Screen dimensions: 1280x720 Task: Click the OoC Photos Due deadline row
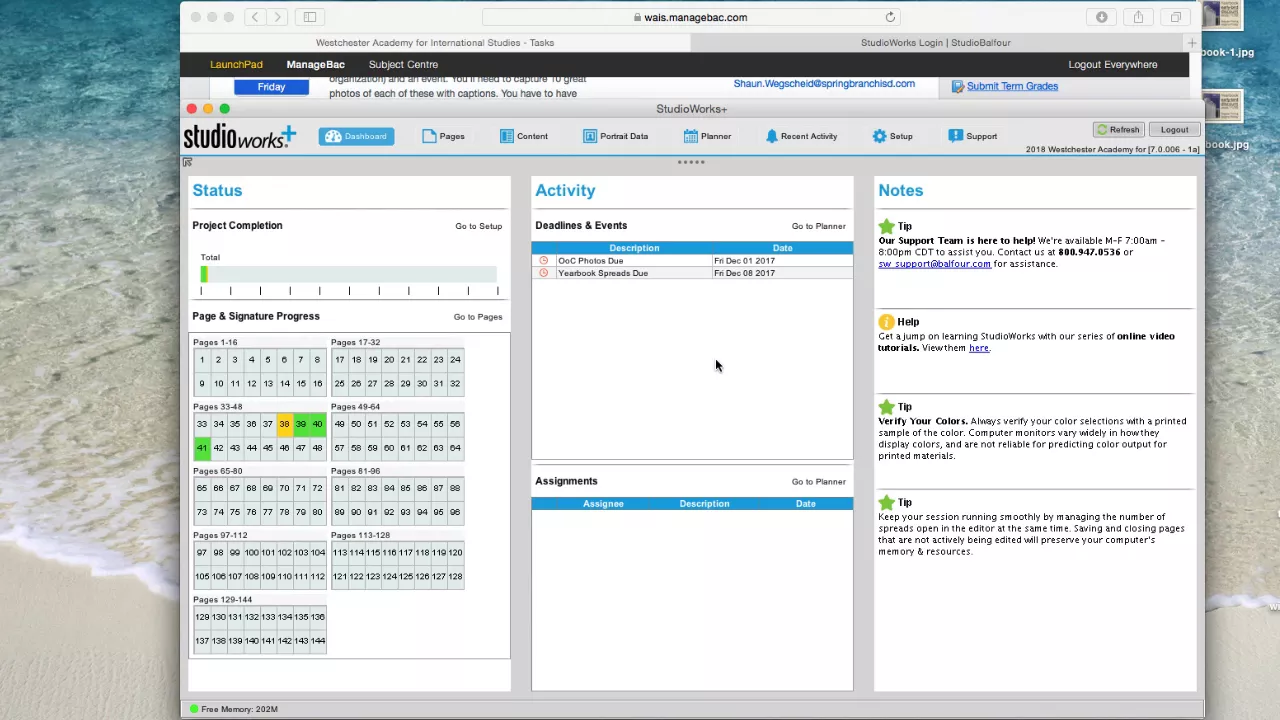692,261
